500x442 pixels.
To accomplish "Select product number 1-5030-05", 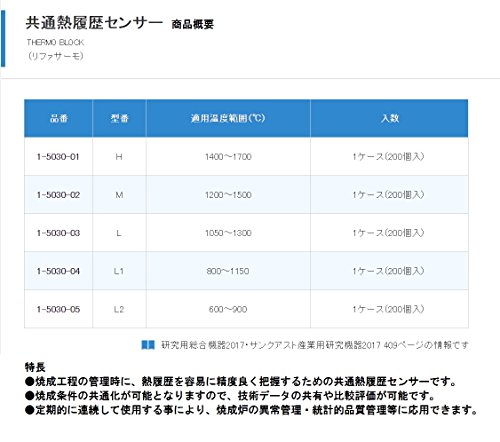I will pos(58,309).
